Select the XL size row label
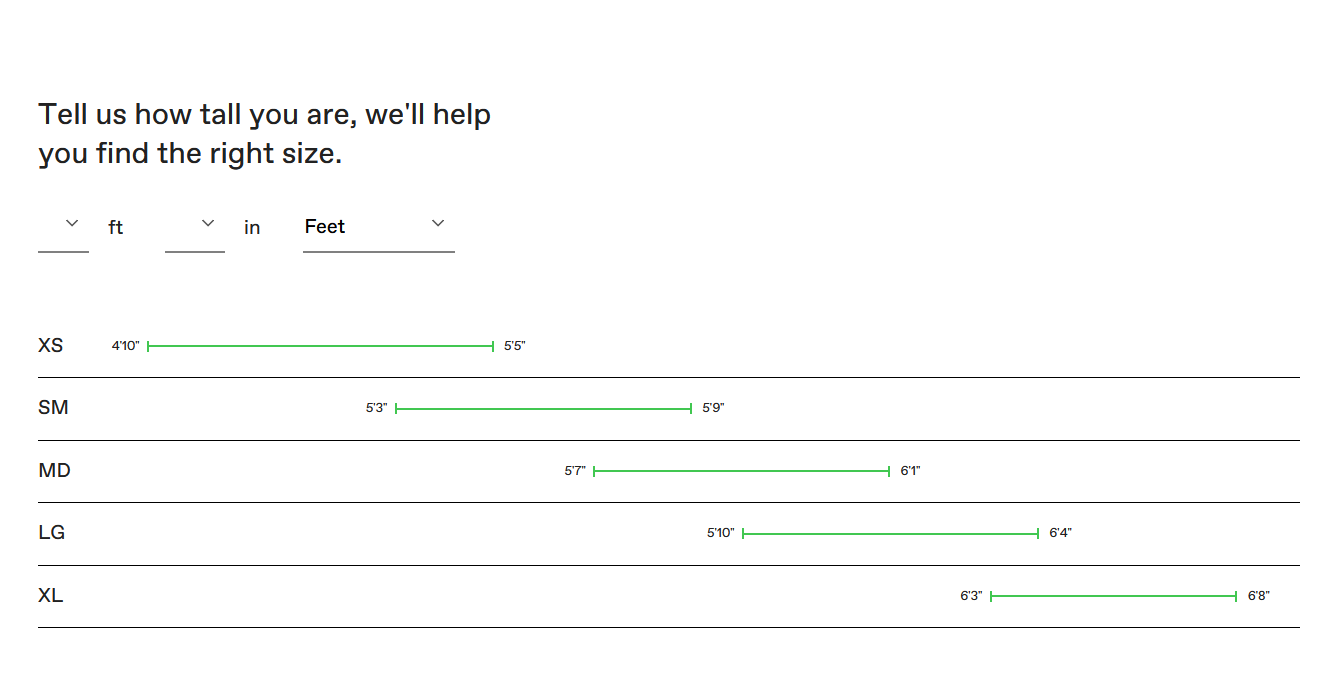 pos(51,596)
